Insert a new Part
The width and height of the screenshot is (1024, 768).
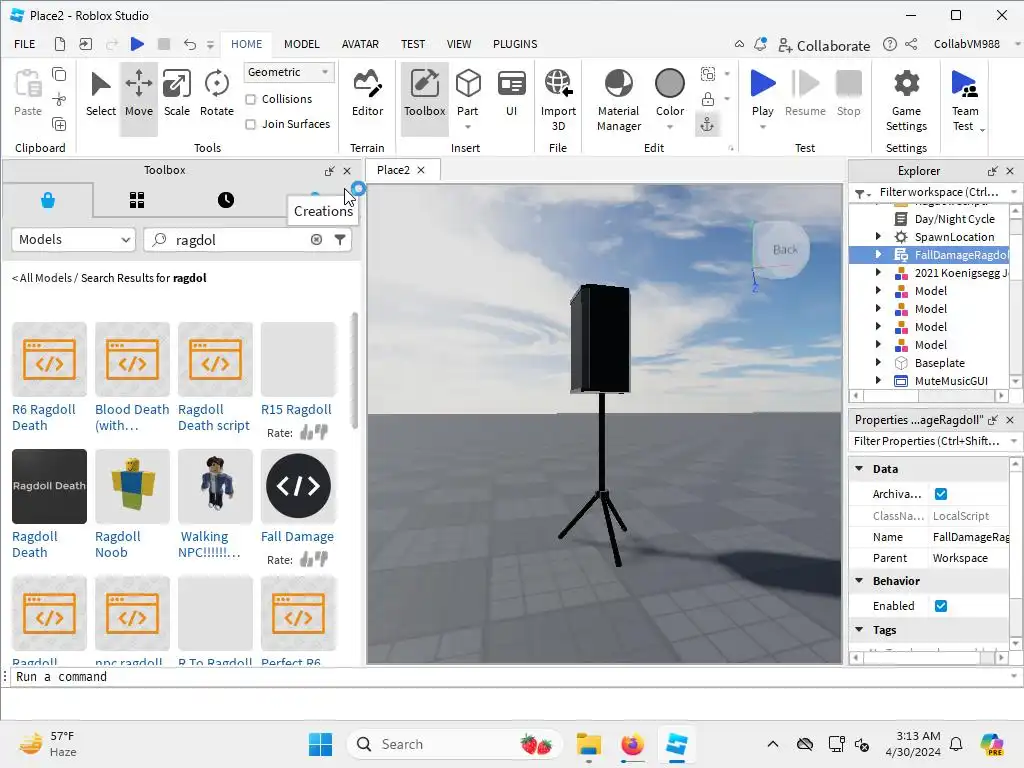(468, 95)
